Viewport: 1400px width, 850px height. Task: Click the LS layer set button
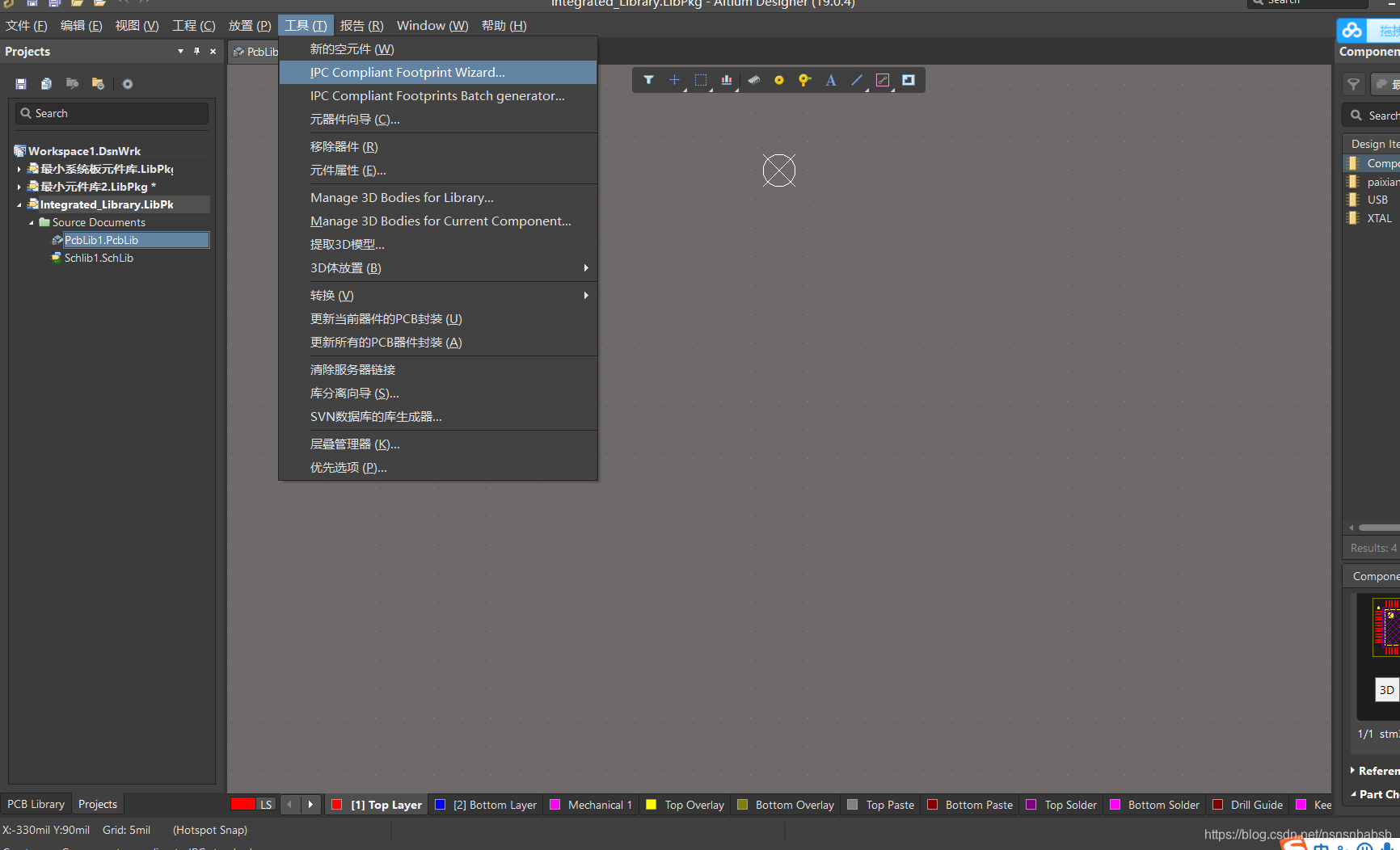[266, 805]
